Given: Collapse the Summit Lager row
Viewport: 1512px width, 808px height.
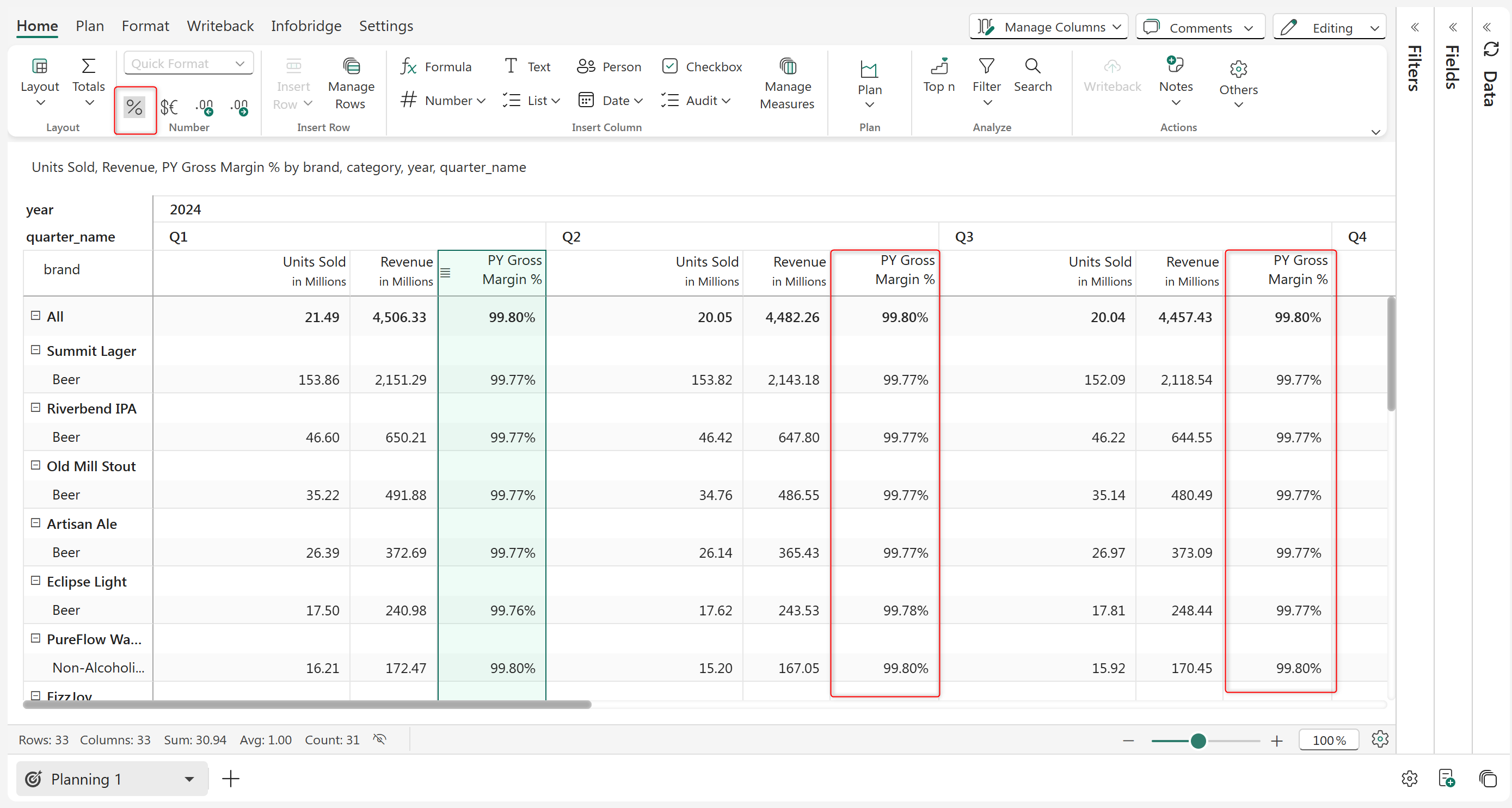Looking at the screenshot, I should pyautogui.click(x=36, y=350).
